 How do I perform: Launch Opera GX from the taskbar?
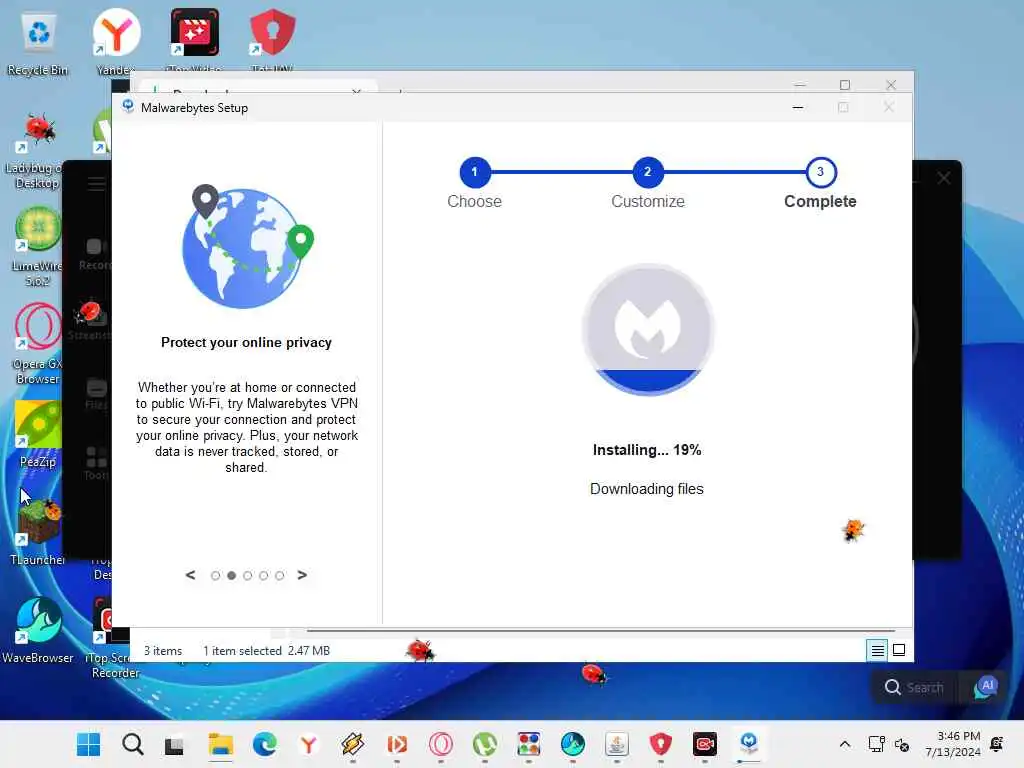441,744
